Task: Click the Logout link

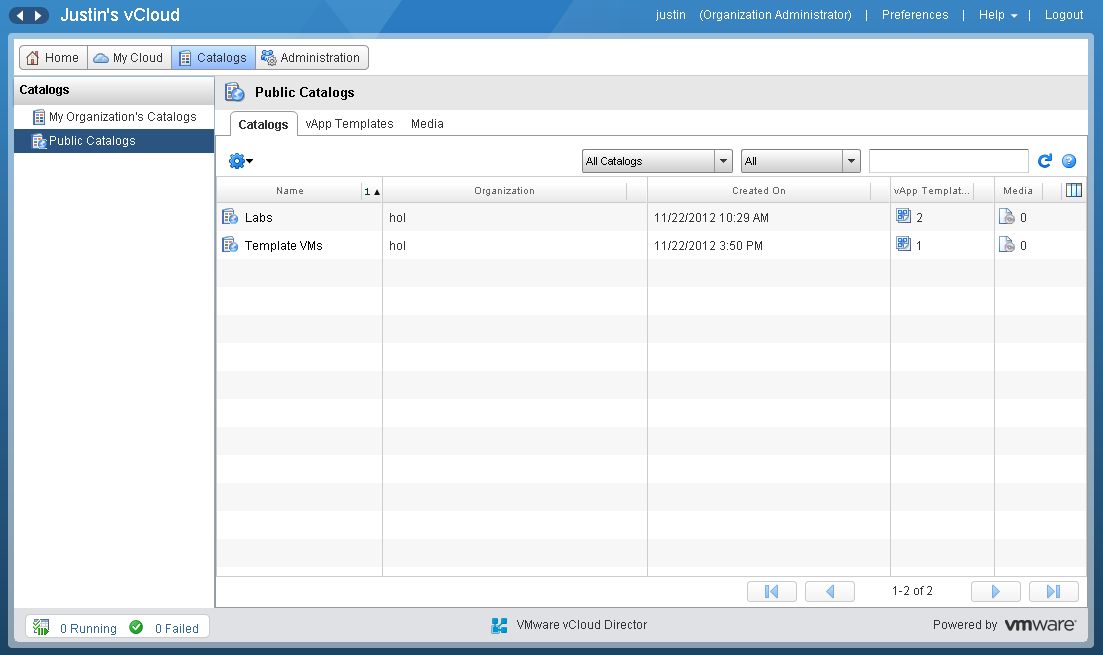Action: (x=1064, y=15)
